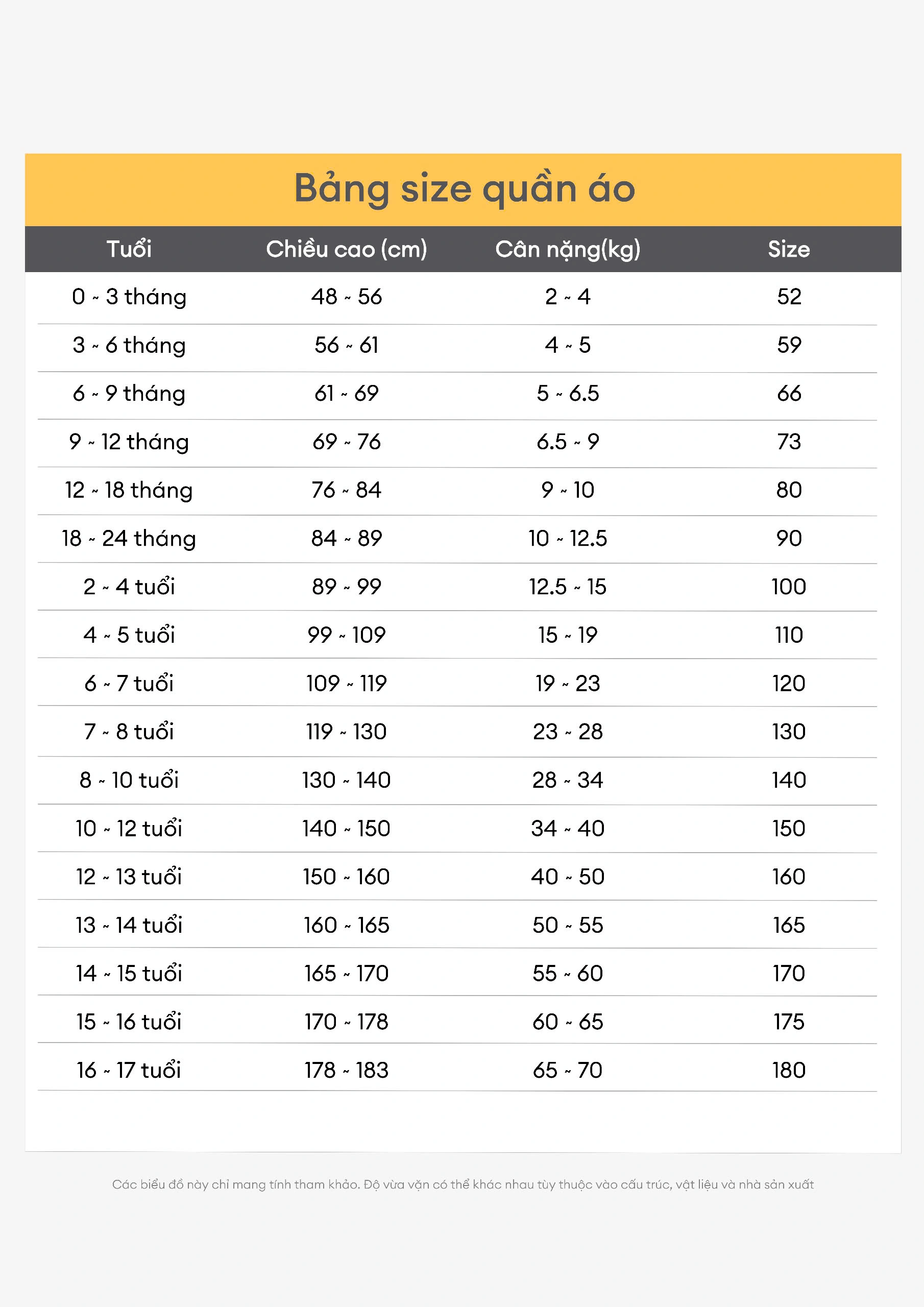924x1307 pixels.
Task: Click the '9 ~ 12 tháng' age cell
Action: 129,442
